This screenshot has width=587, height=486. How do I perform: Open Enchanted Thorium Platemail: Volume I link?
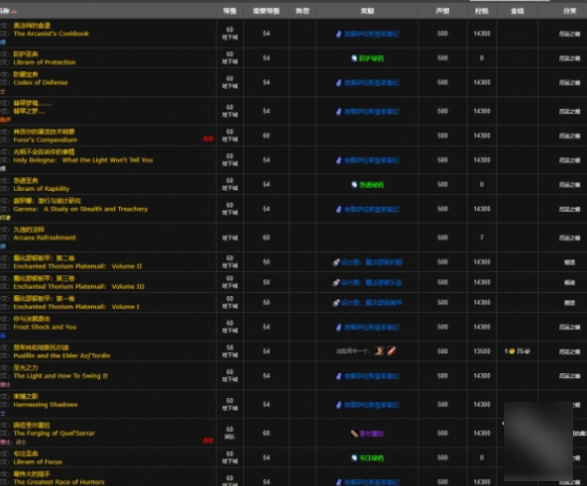76,307
